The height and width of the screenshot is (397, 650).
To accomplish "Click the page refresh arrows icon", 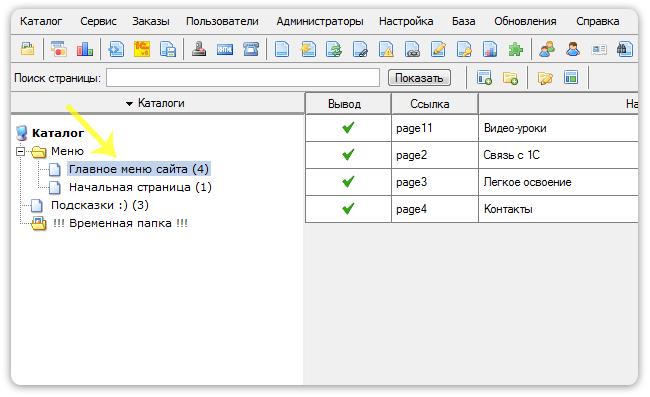I will click(x=334, y=49).
